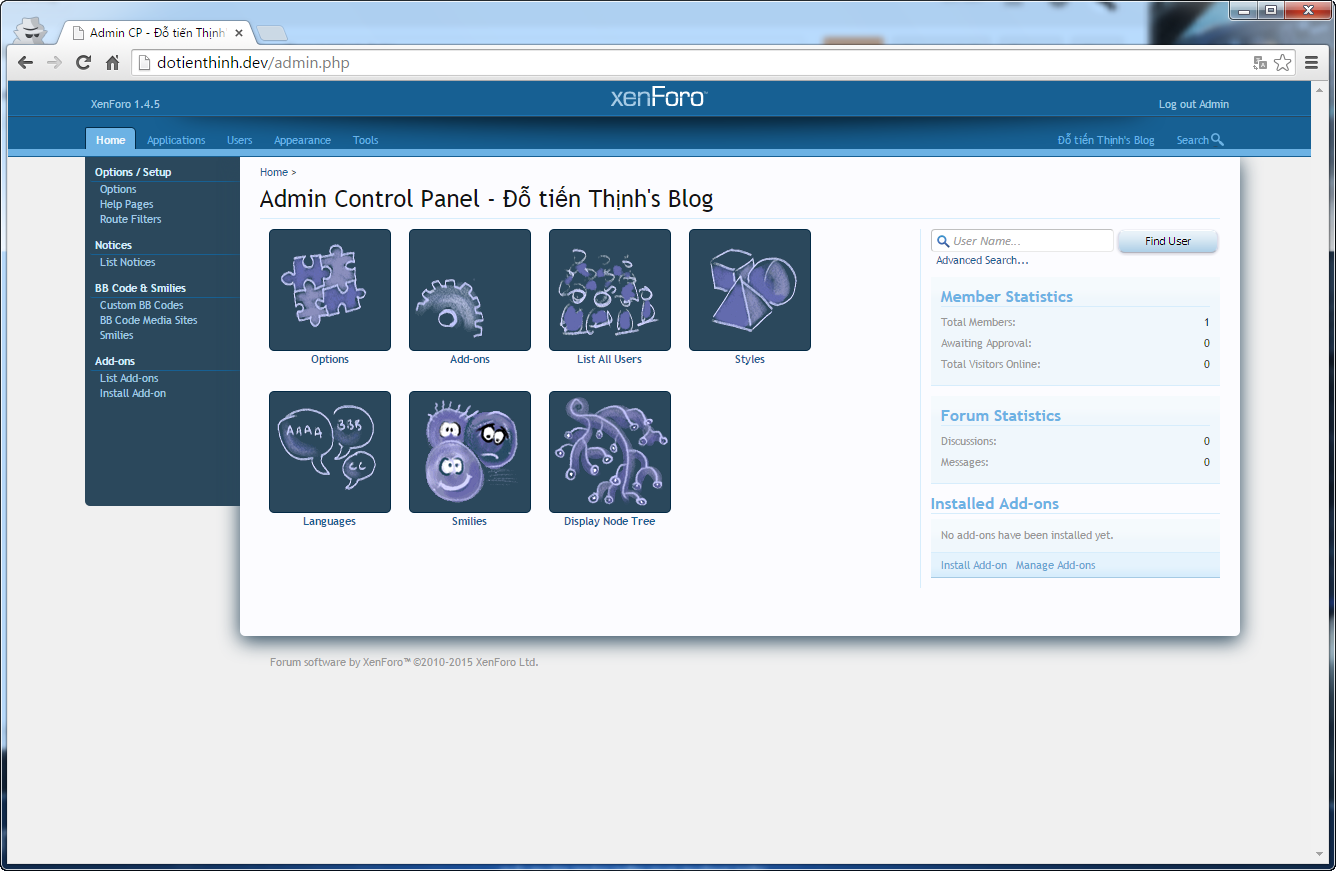Open the Styles shapes icon
This screenshot has width=1336, height=871.
pyautogui.click(x=750, y=290)
